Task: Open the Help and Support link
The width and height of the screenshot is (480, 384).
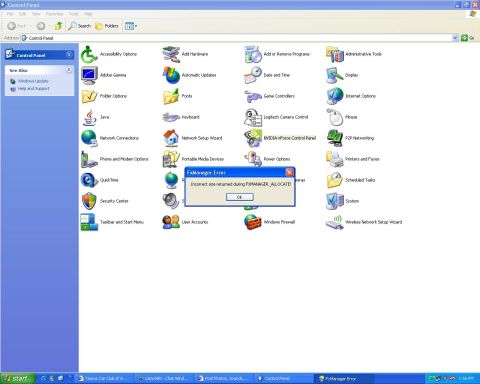Action: pos(34,89)
